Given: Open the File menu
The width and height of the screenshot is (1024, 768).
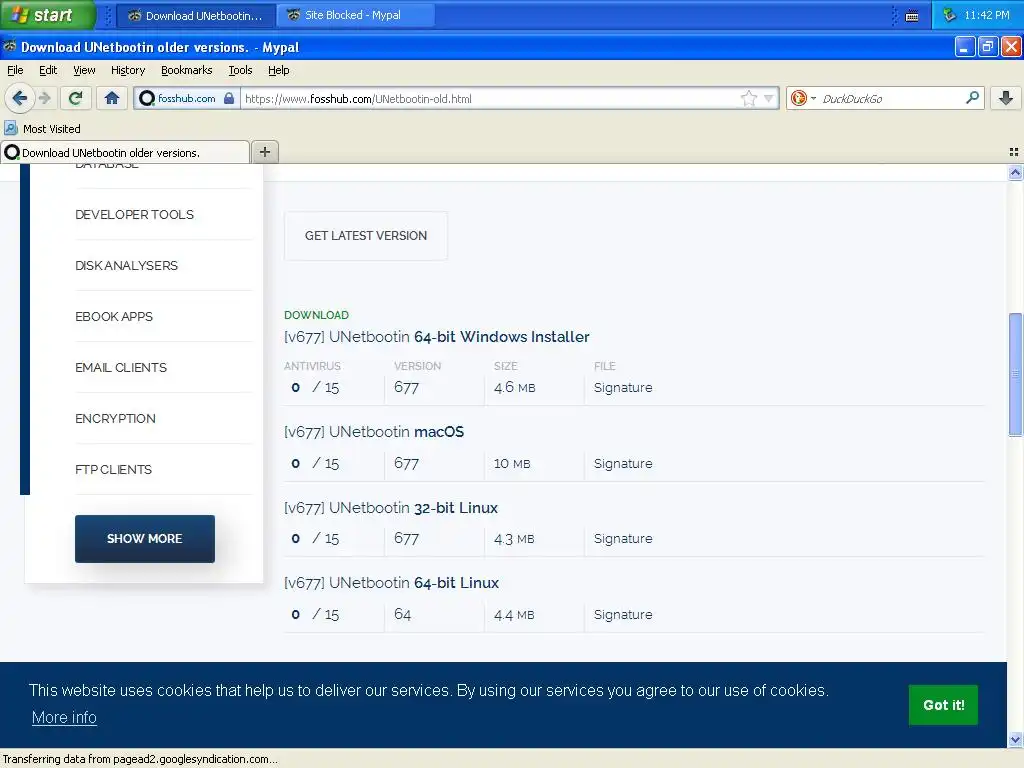Looking at the screenshot, I should pos(15,70).
